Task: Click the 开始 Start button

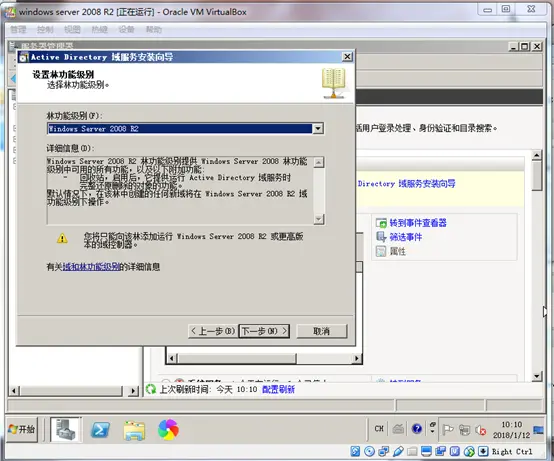Action: coord(22,429)
